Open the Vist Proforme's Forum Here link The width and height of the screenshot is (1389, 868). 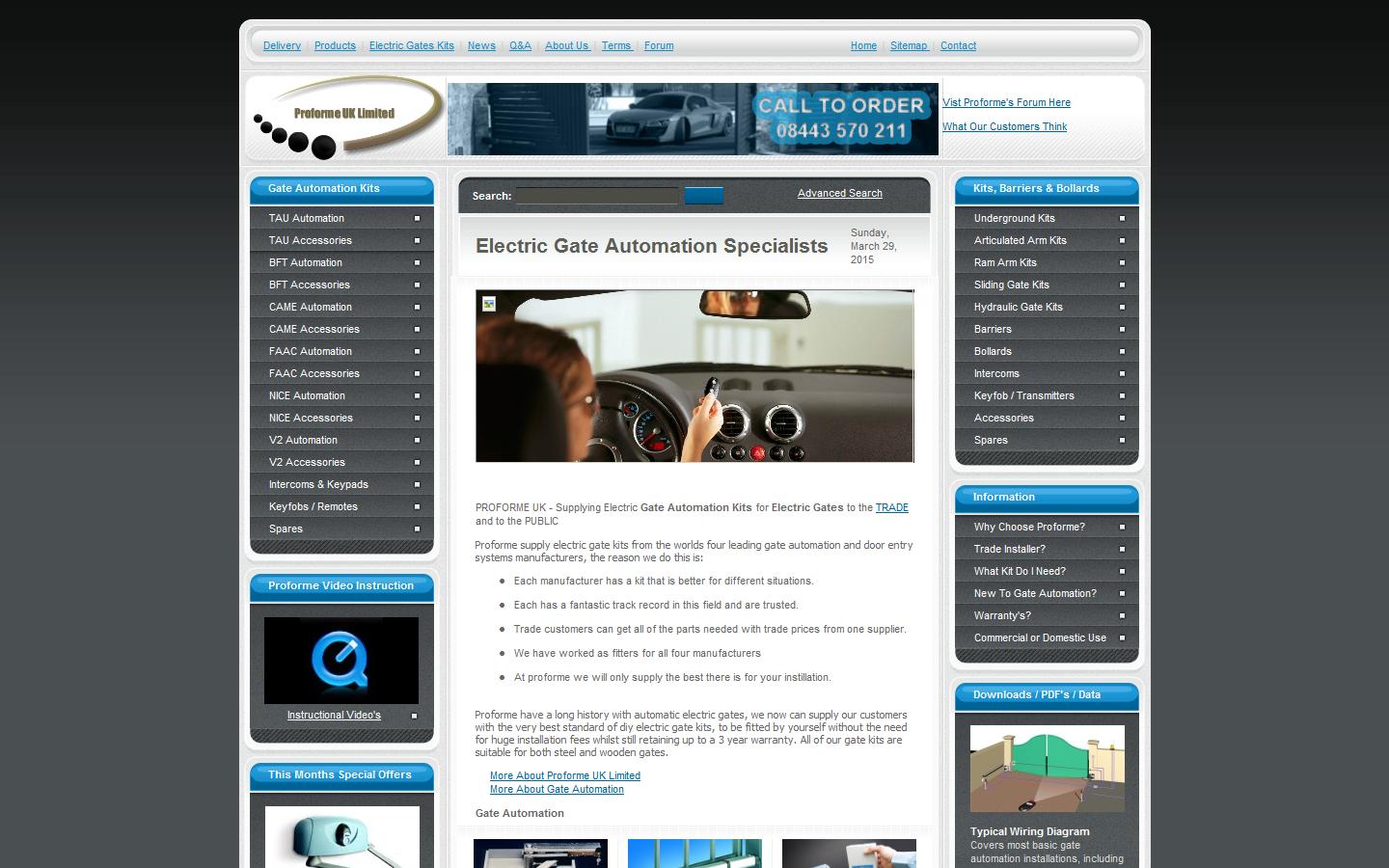pos(1006,102)
